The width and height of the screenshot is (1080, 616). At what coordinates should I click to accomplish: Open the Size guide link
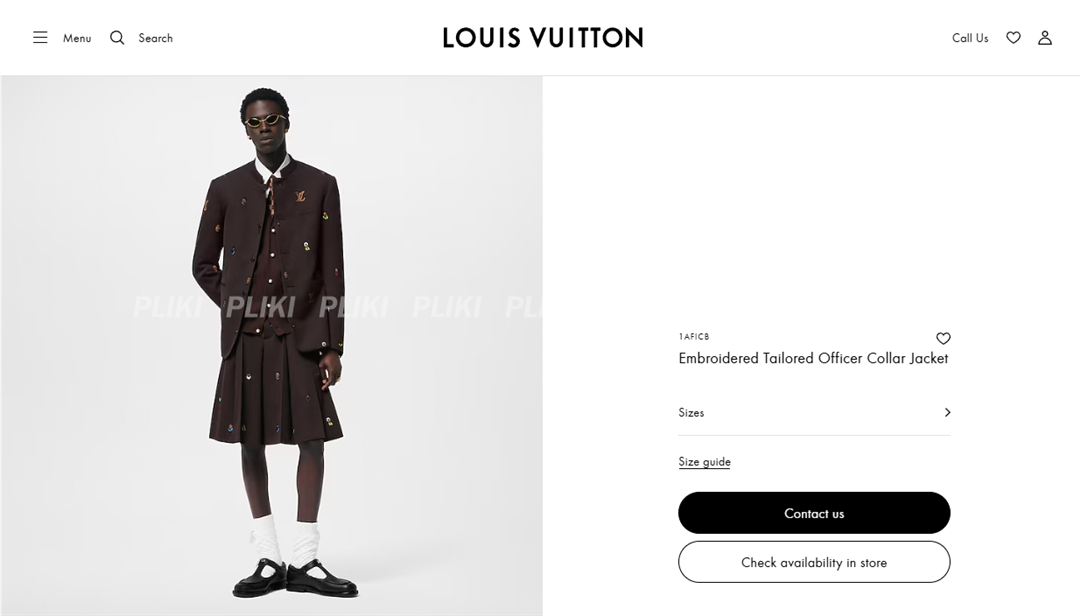tap(704, 462)
